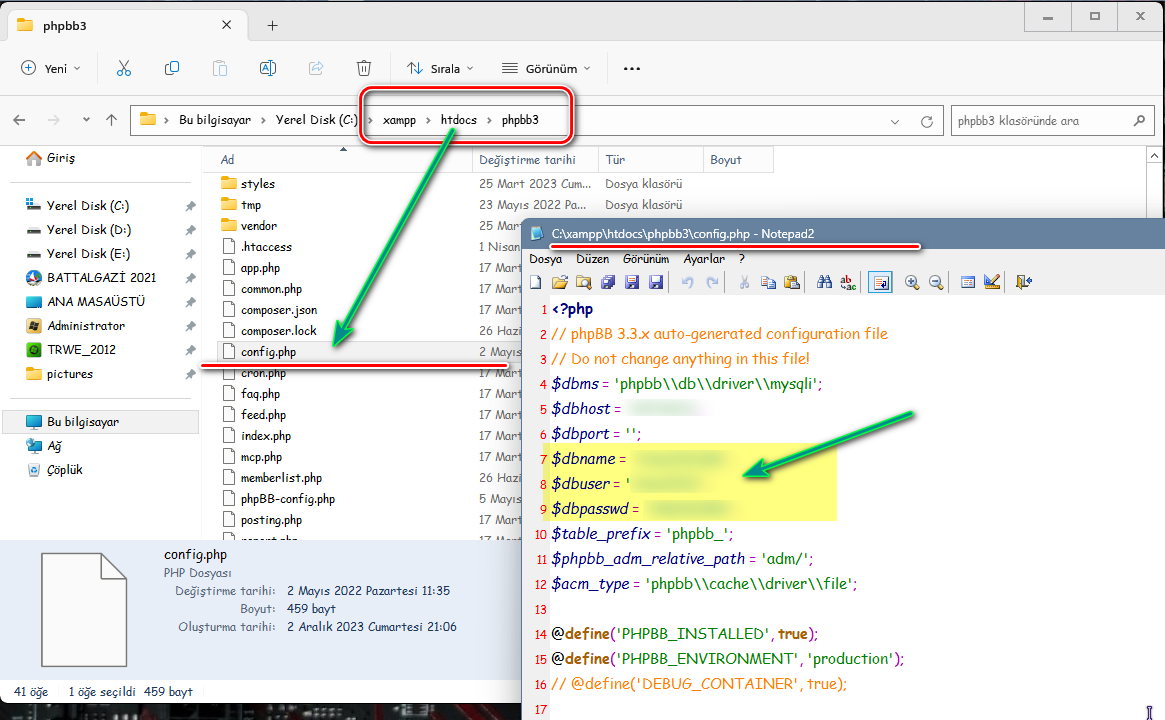Click the scrollbar up arrow in Explorer file list

(1154, 156)
